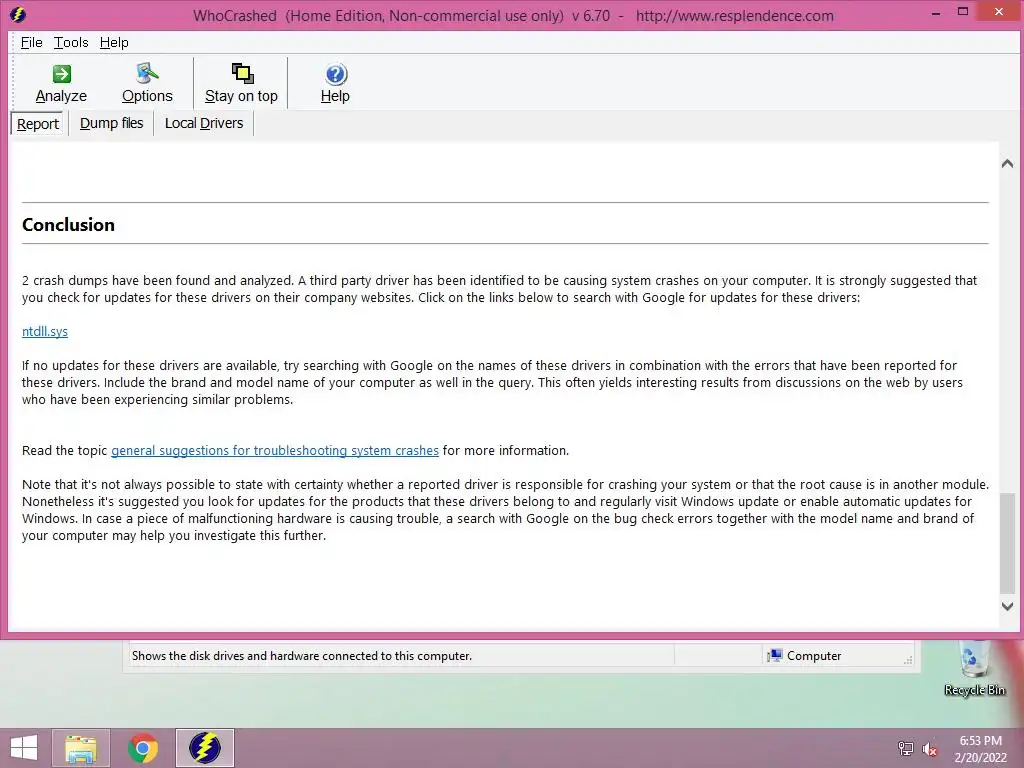Follow the ntdll.sys driver link

pyautogui.click(x=45, y=331)
